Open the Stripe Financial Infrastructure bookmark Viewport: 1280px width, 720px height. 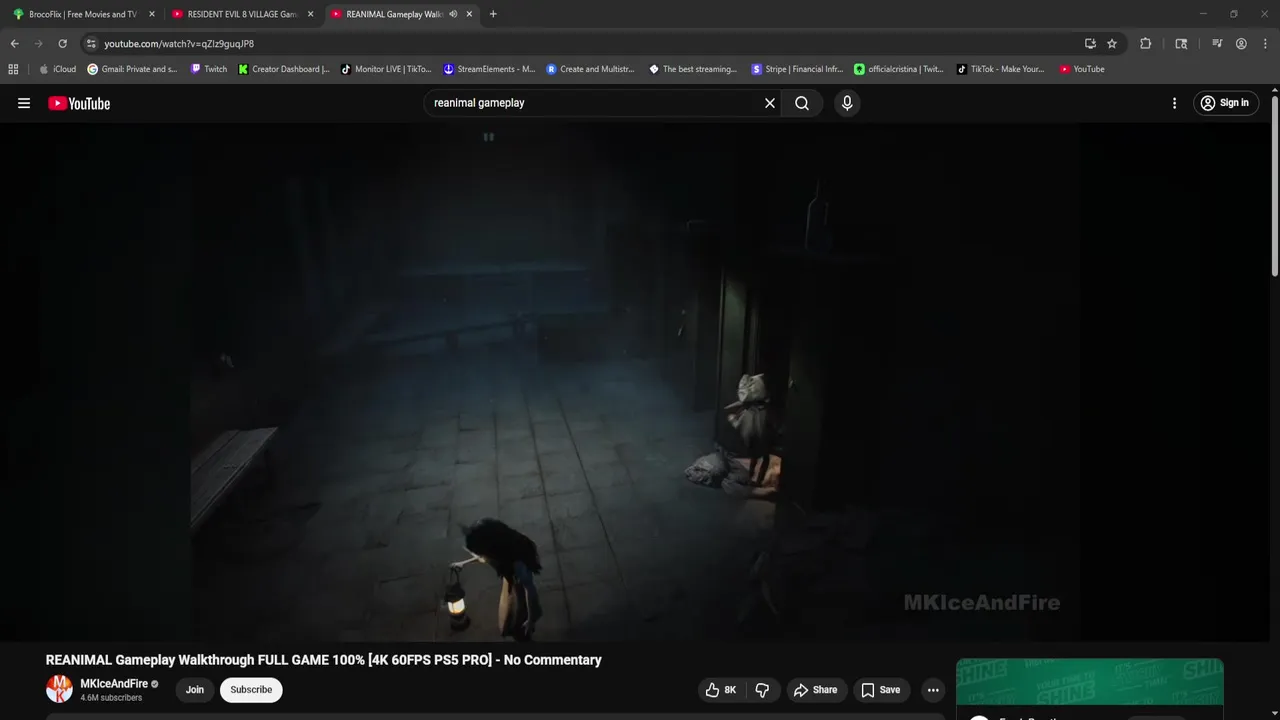(797, 69)
